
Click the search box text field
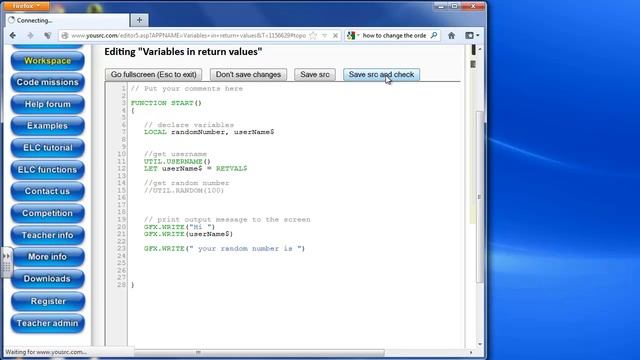pyautogui.click(x=394, y=36)
